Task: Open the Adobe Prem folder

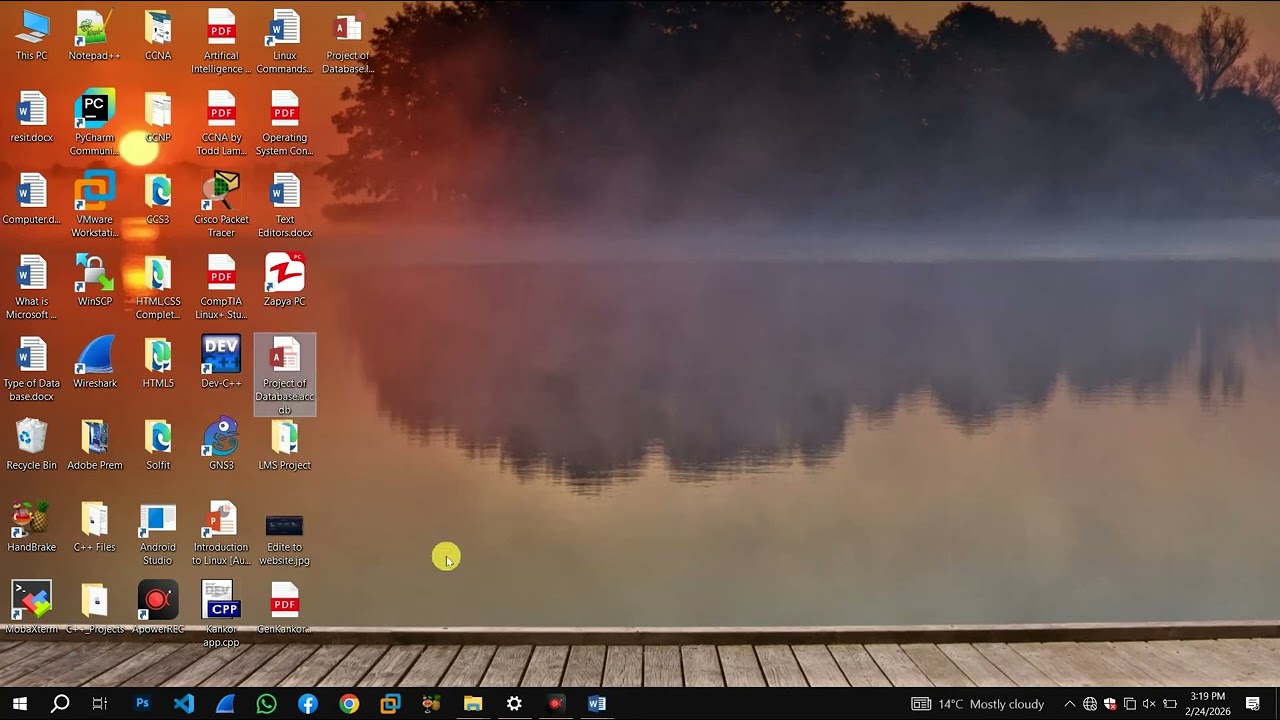Action: coord(95,446)
